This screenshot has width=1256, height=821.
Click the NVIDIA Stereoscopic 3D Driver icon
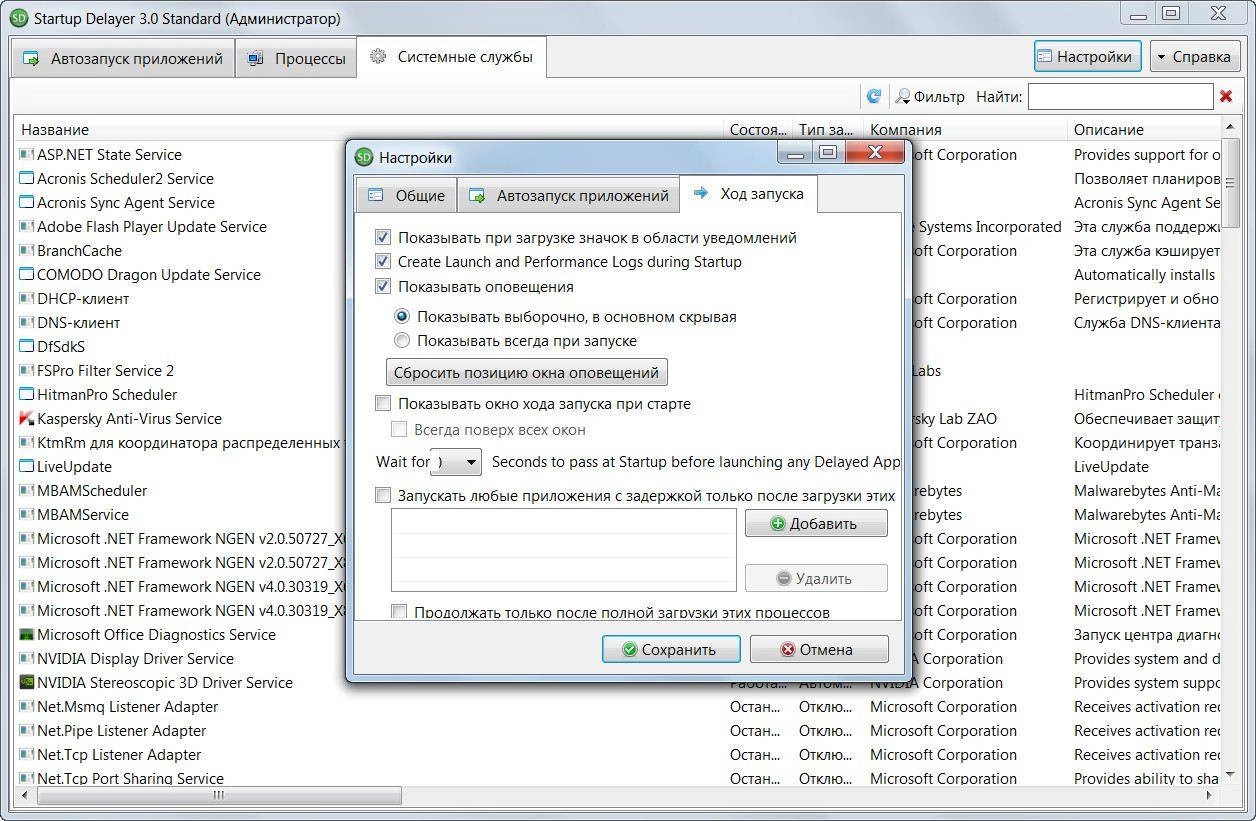[27, 683]
